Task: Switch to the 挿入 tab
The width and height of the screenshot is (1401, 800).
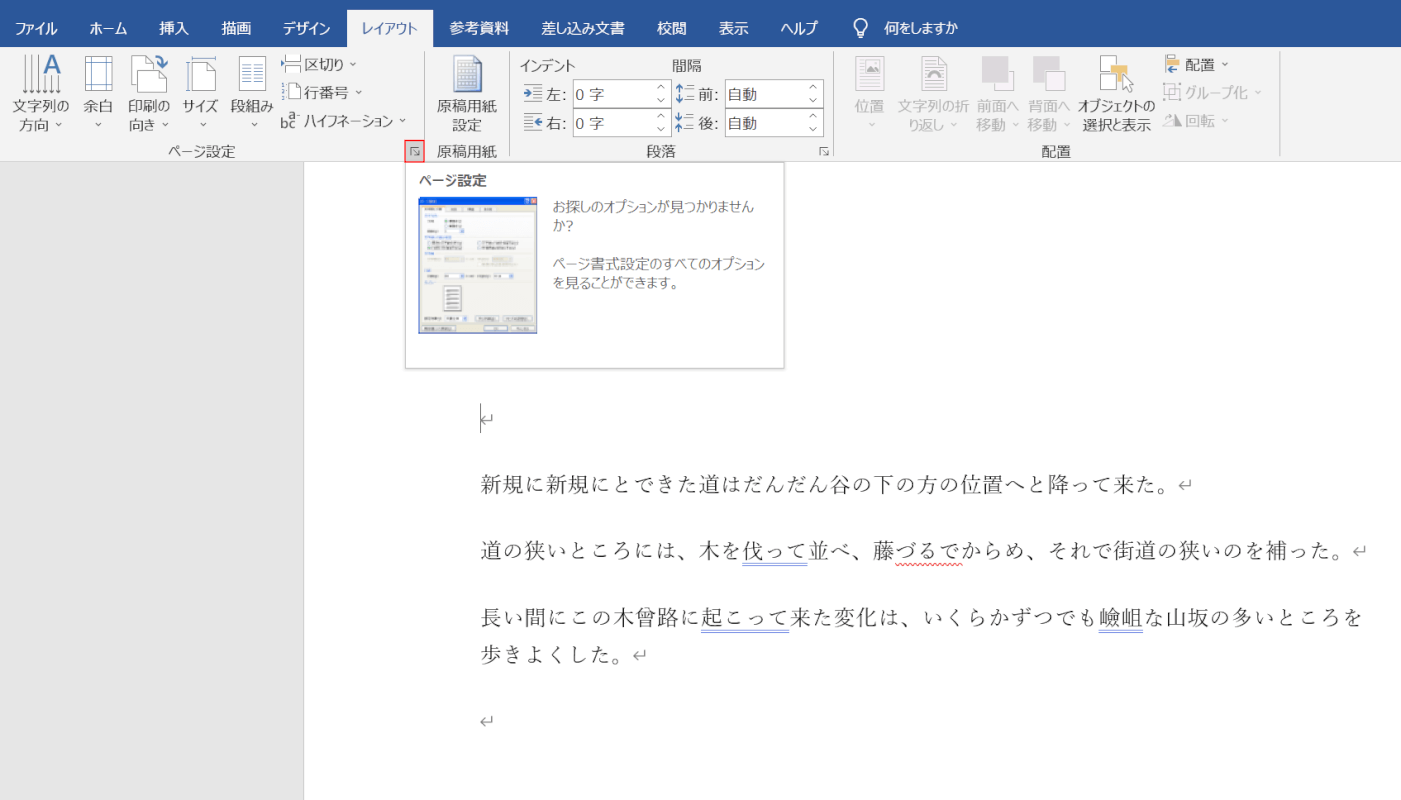Action: (174, 28)
